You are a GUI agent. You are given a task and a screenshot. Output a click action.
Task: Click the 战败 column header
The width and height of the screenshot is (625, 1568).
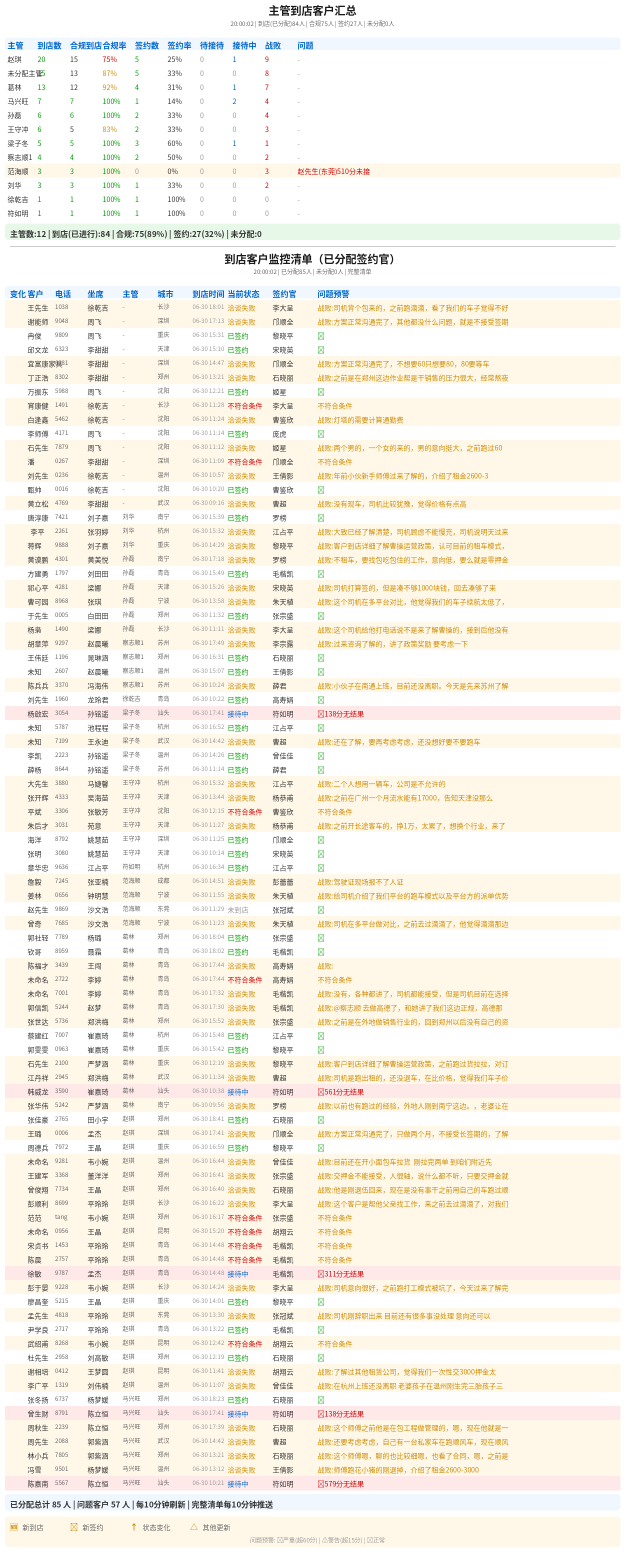(x=272, y=45)
